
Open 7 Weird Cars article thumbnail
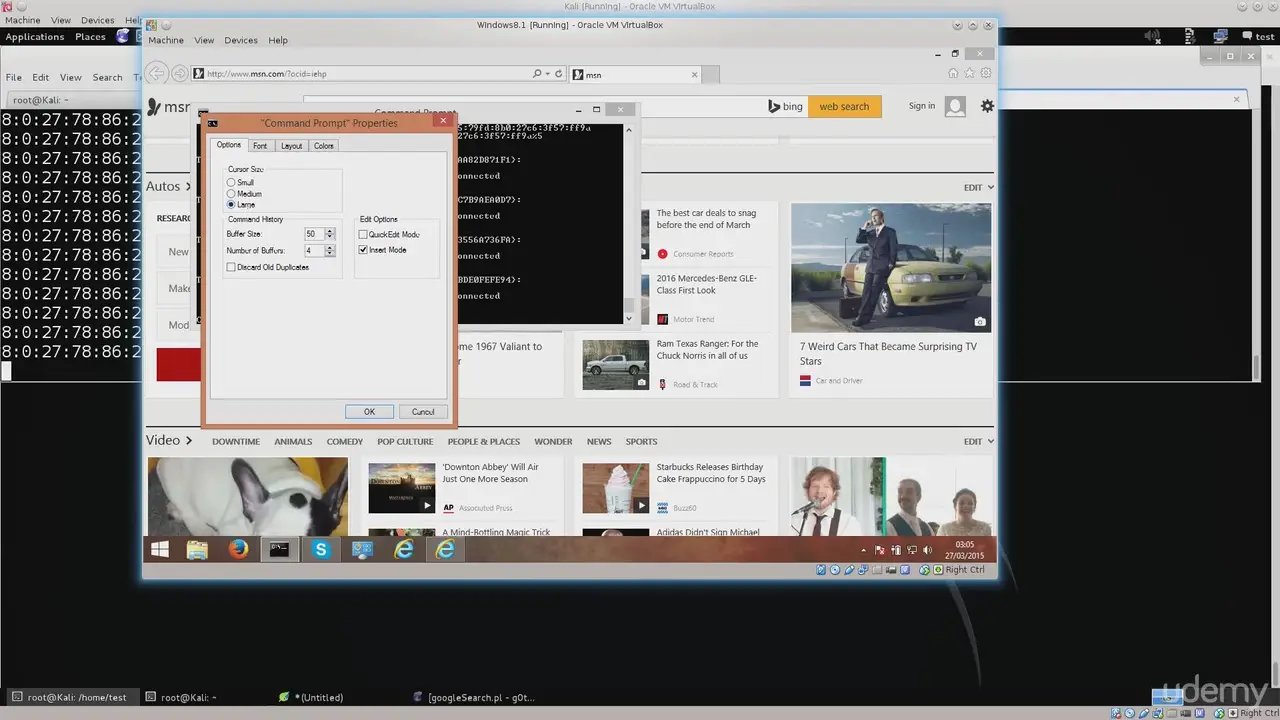click(891, 267)
